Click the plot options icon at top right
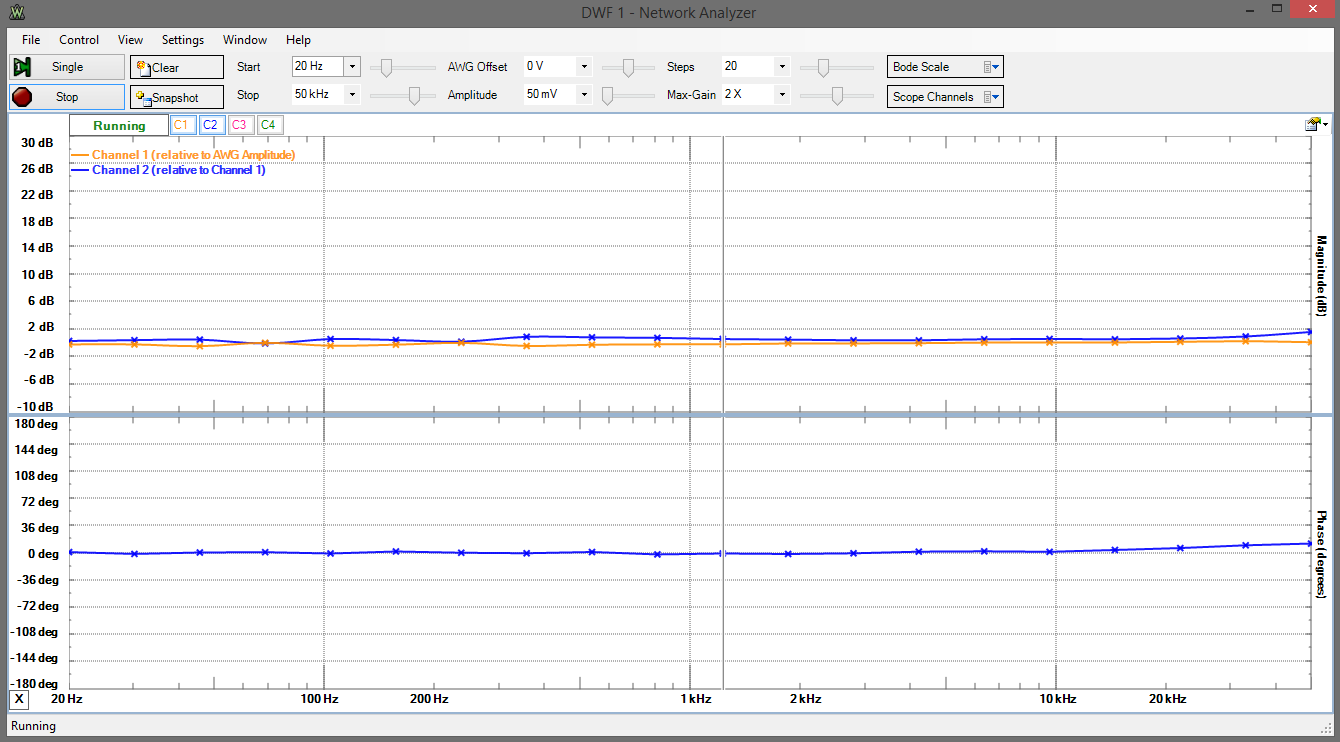 1316,125
